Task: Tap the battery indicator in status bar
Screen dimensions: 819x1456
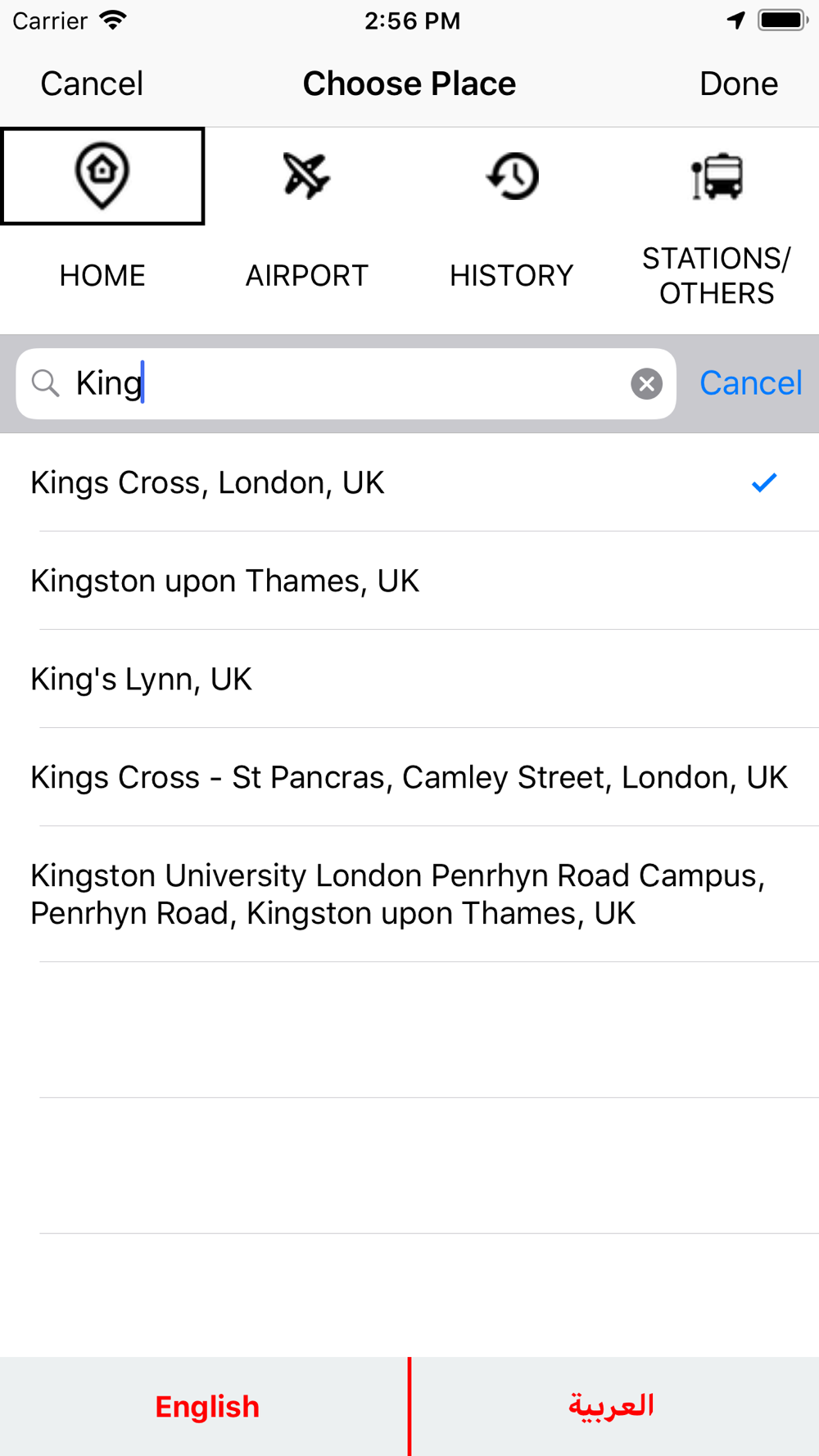Action: point(781,20)
